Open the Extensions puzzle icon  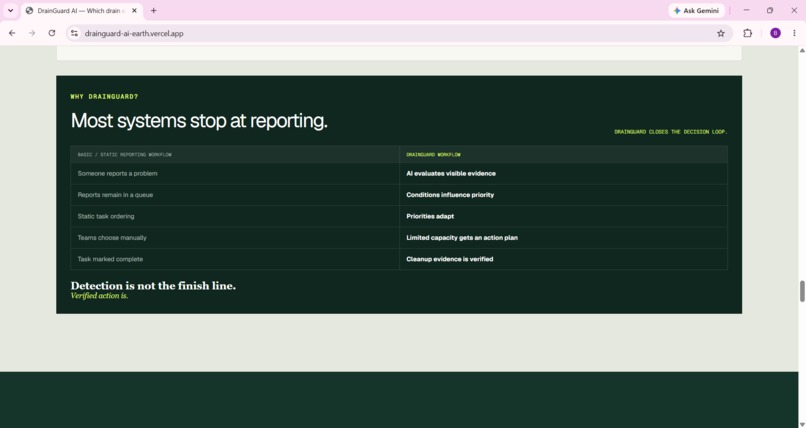click(747, 33)
